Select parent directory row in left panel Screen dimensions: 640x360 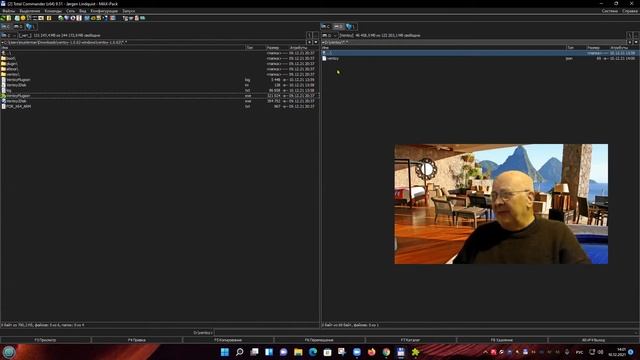tap(160, 53)
